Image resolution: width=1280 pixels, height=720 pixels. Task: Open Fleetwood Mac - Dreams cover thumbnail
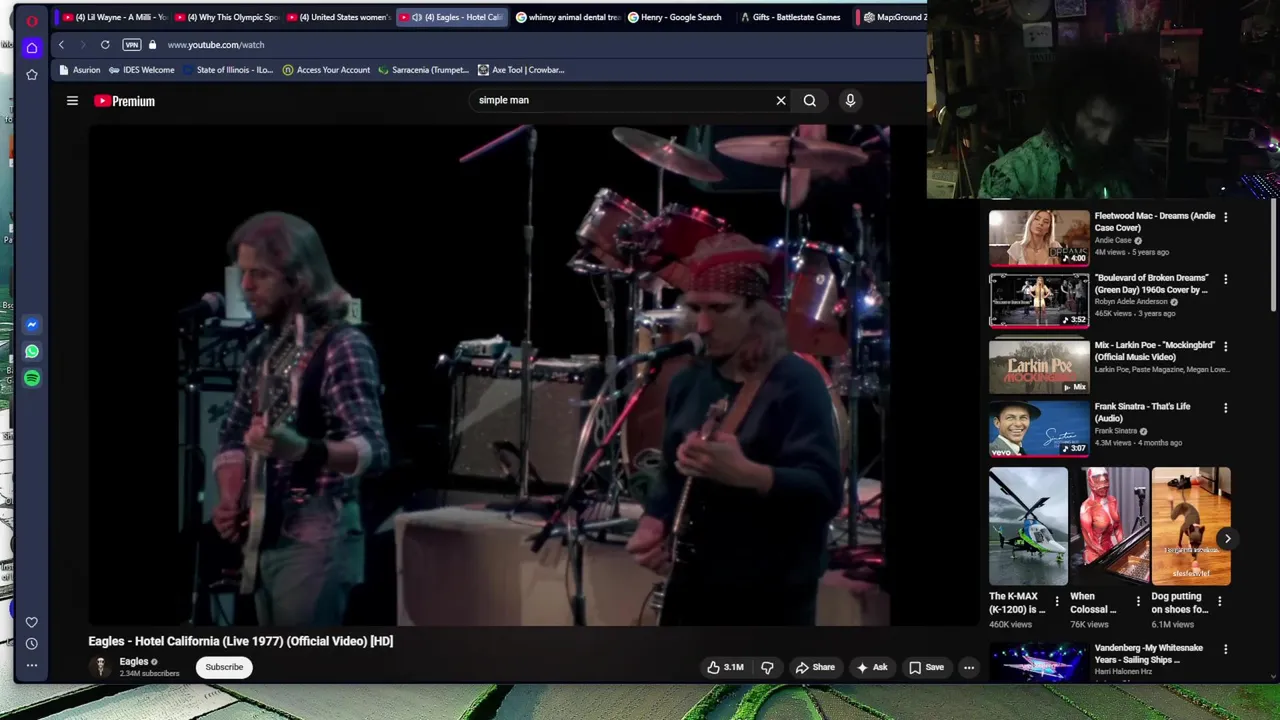[1039, 238]
